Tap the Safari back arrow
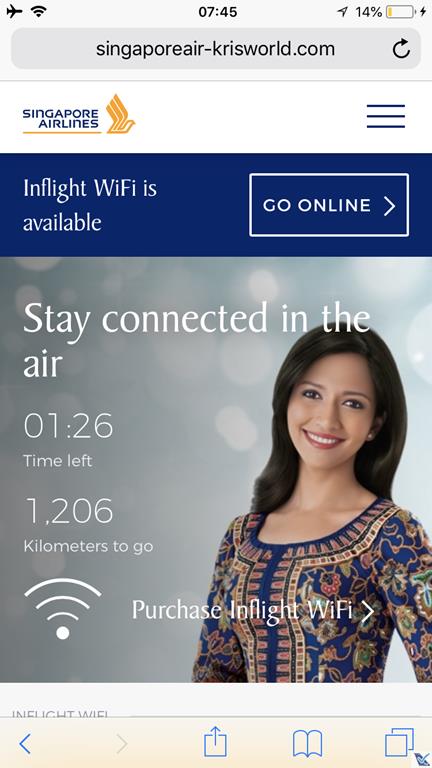432x768 pixels. 24,744
